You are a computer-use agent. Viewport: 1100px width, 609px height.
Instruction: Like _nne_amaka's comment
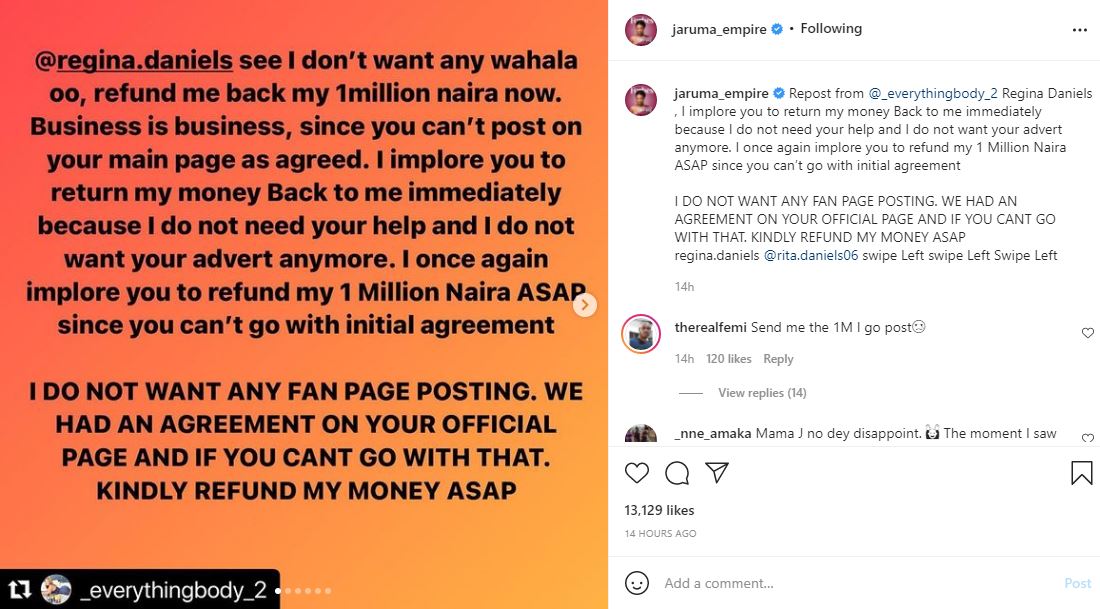pyautogui.click(x=1088, y=438)
